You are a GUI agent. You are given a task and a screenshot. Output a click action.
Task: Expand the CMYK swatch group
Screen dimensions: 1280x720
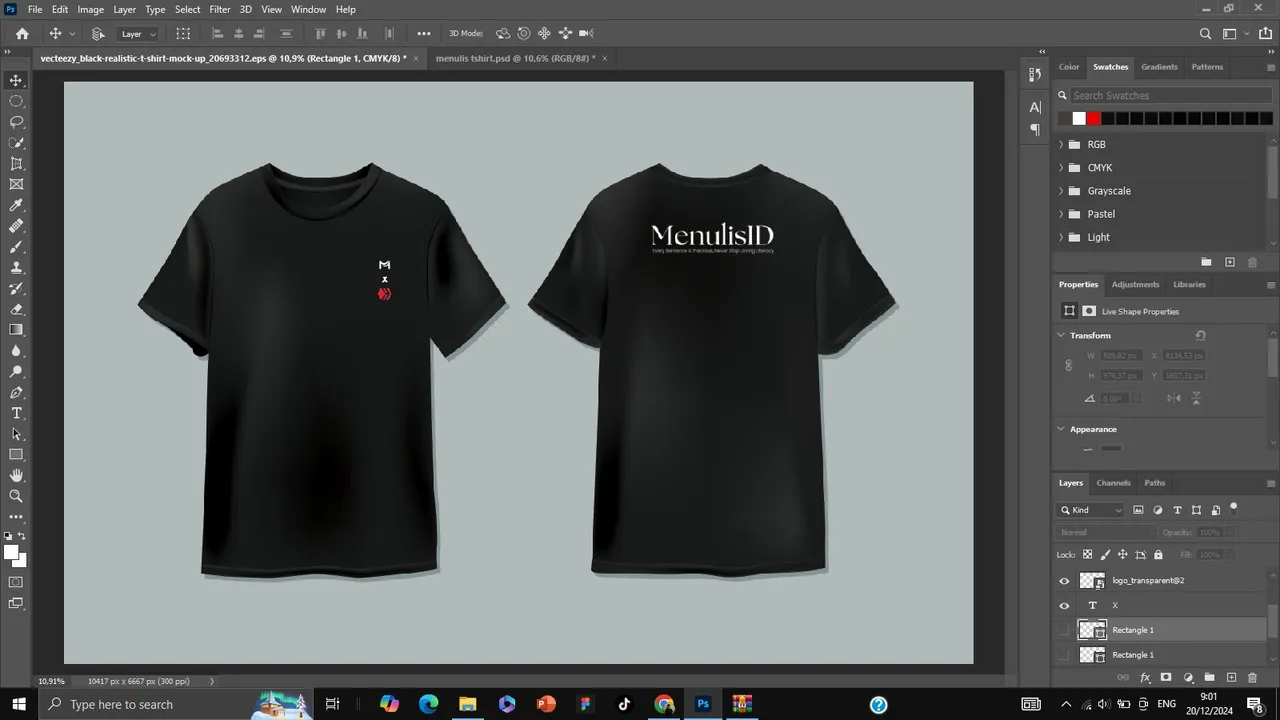(x=1061, y=168)
